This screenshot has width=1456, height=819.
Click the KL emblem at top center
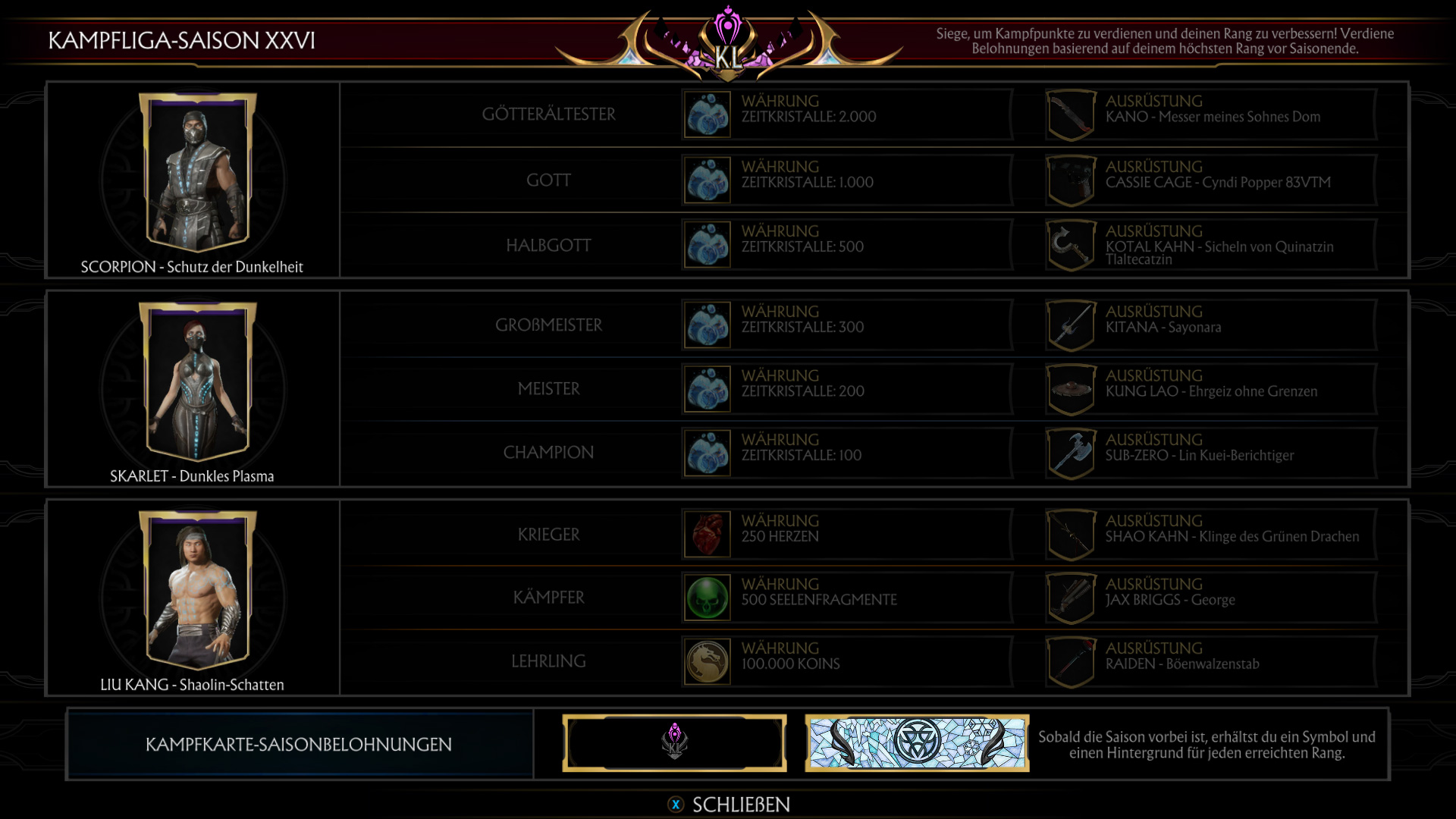(x=728, y=44)
